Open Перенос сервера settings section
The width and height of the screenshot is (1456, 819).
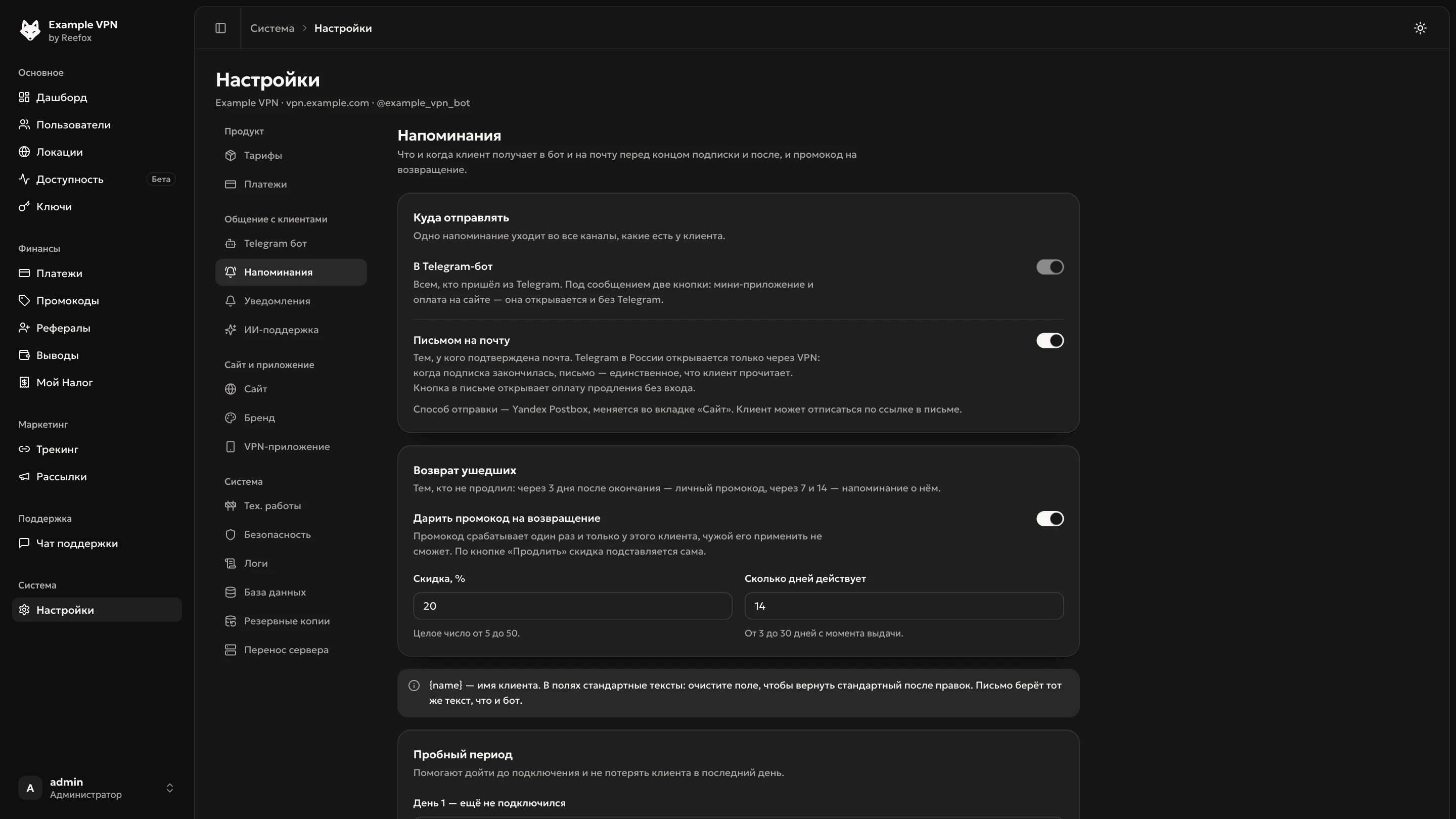291,650
